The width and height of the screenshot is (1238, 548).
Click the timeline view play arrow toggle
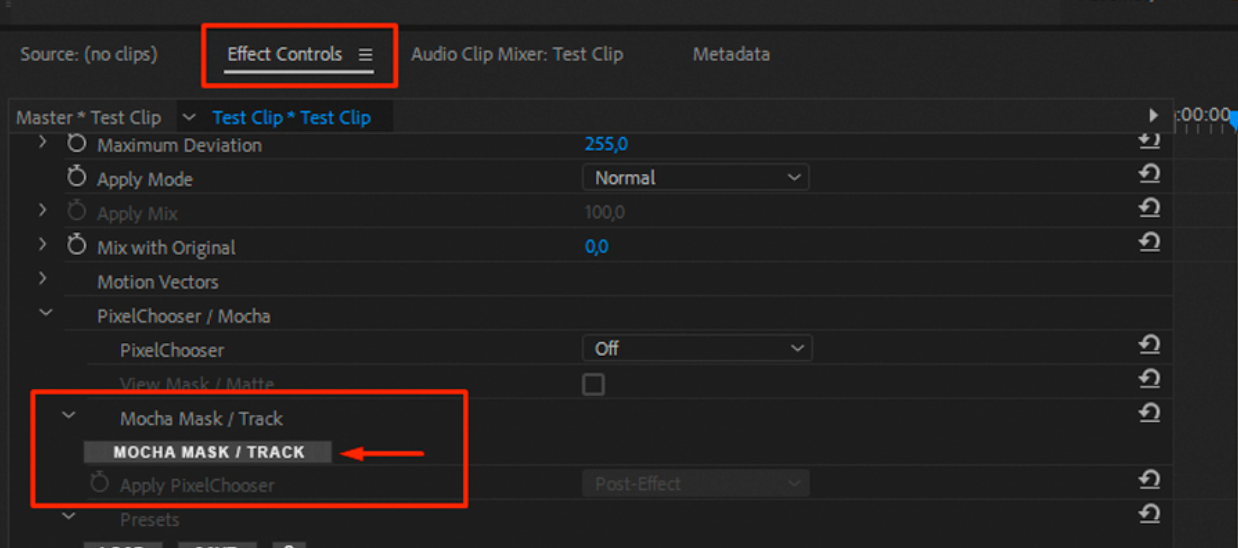1153,115
